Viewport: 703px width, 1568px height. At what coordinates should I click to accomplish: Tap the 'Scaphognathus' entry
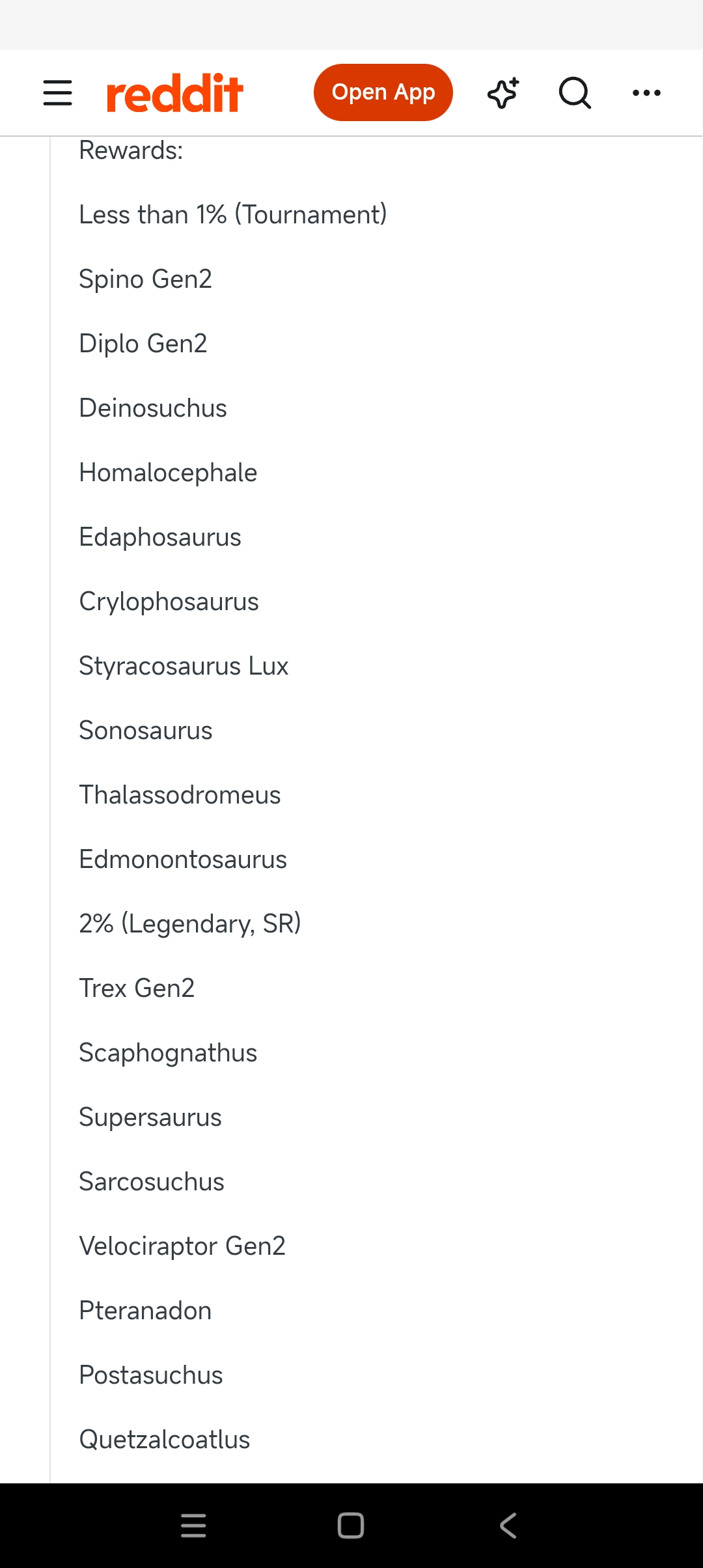168,1053
